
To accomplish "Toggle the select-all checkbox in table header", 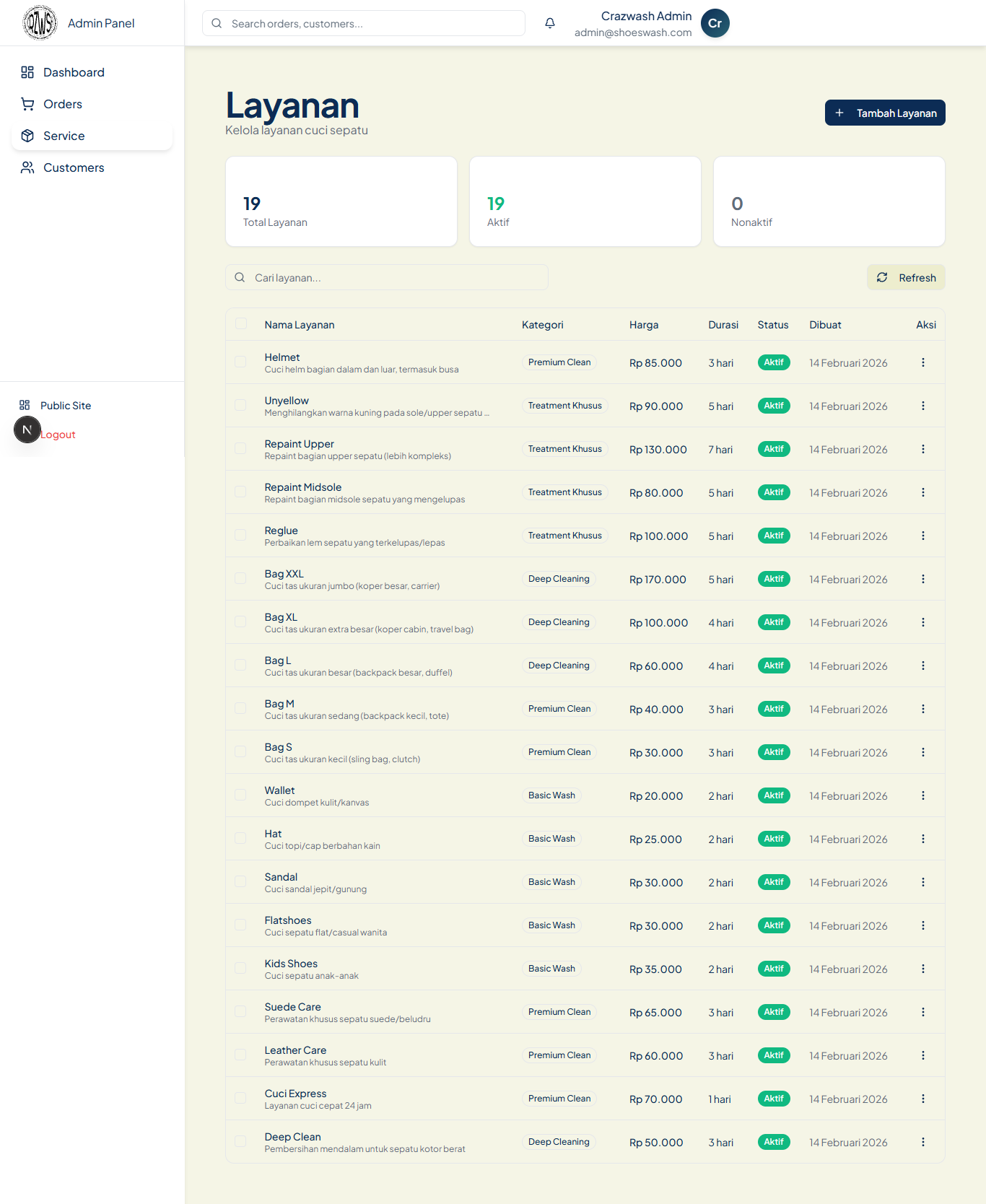I will [x=241, y=323].
